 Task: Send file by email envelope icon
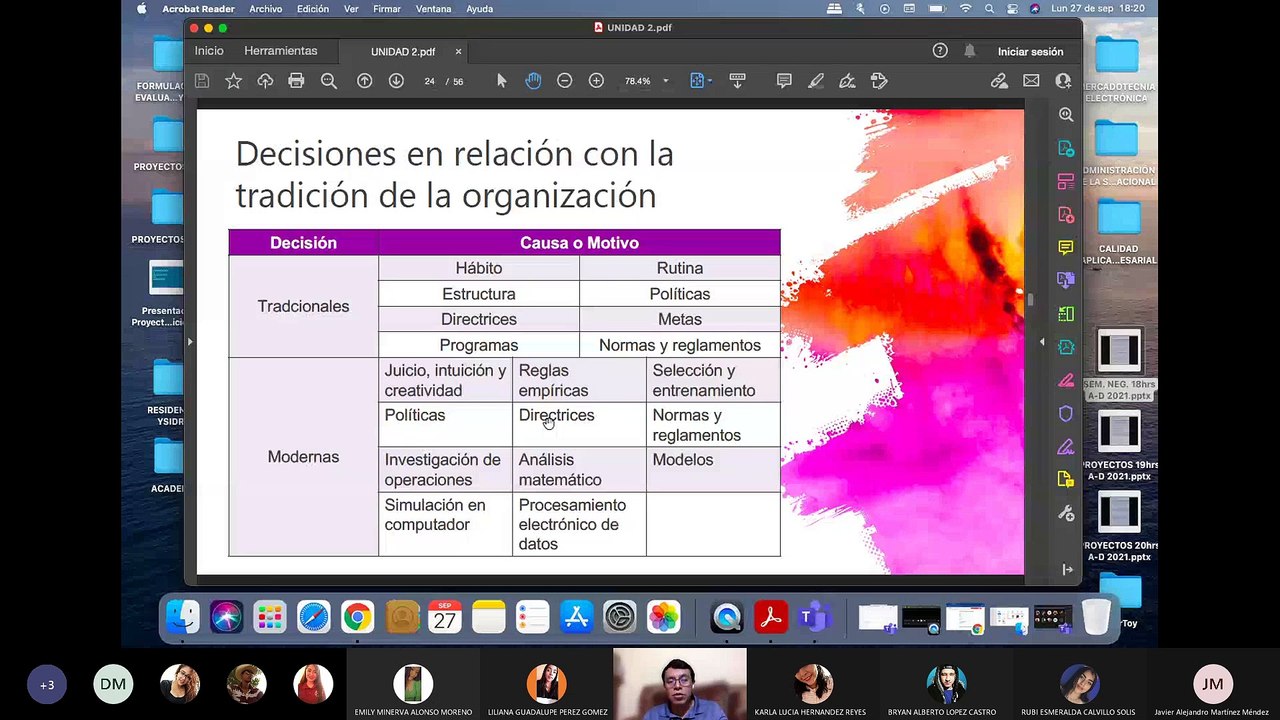[1031, 81]
